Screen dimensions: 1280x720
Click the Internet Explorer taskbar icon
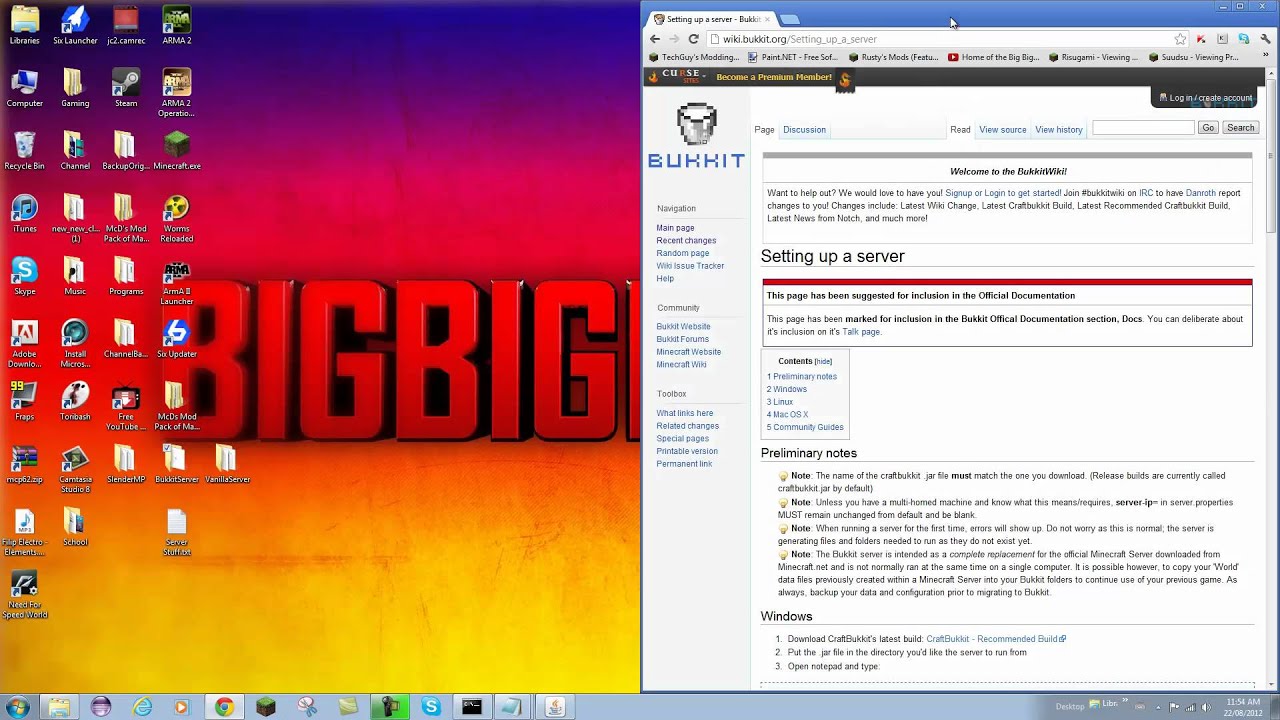142,707
